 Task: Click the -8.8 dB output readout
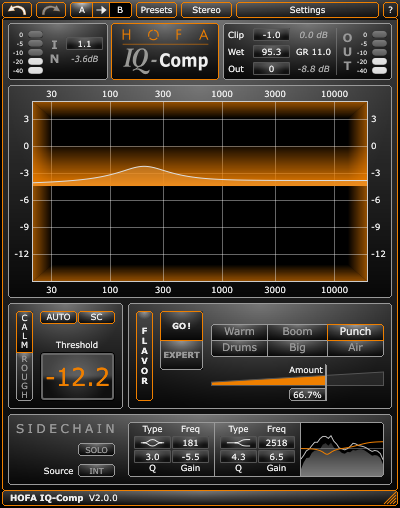point(313,69)
